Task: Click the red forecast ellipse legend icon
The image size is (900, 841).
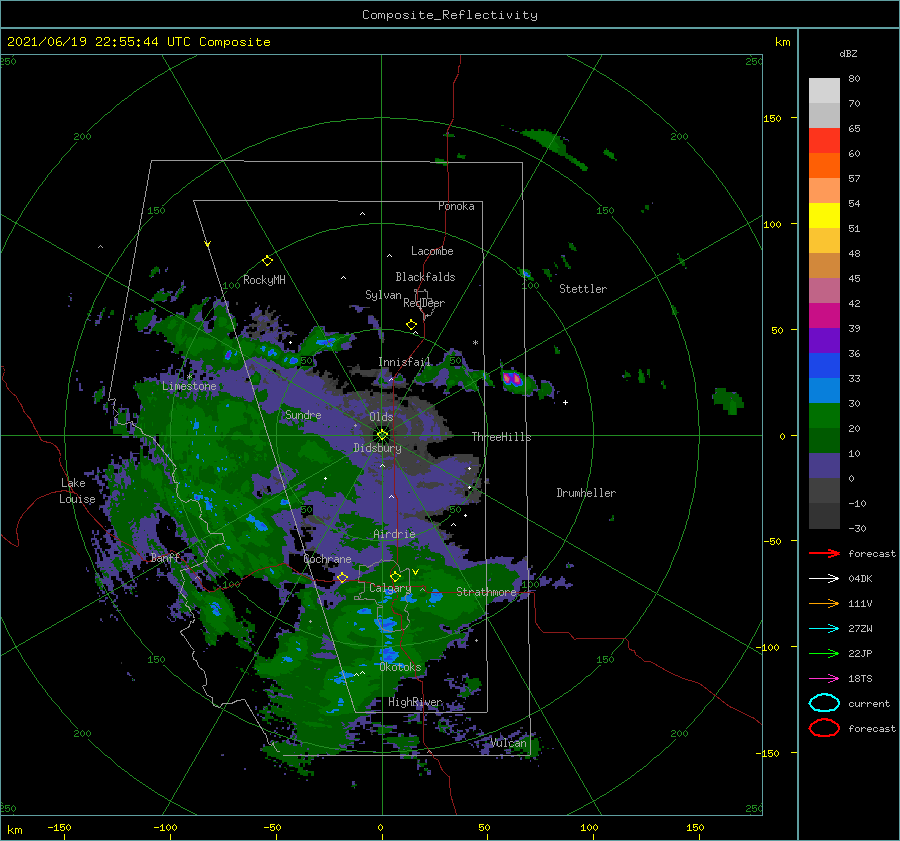Action: (x=824, y=728)
